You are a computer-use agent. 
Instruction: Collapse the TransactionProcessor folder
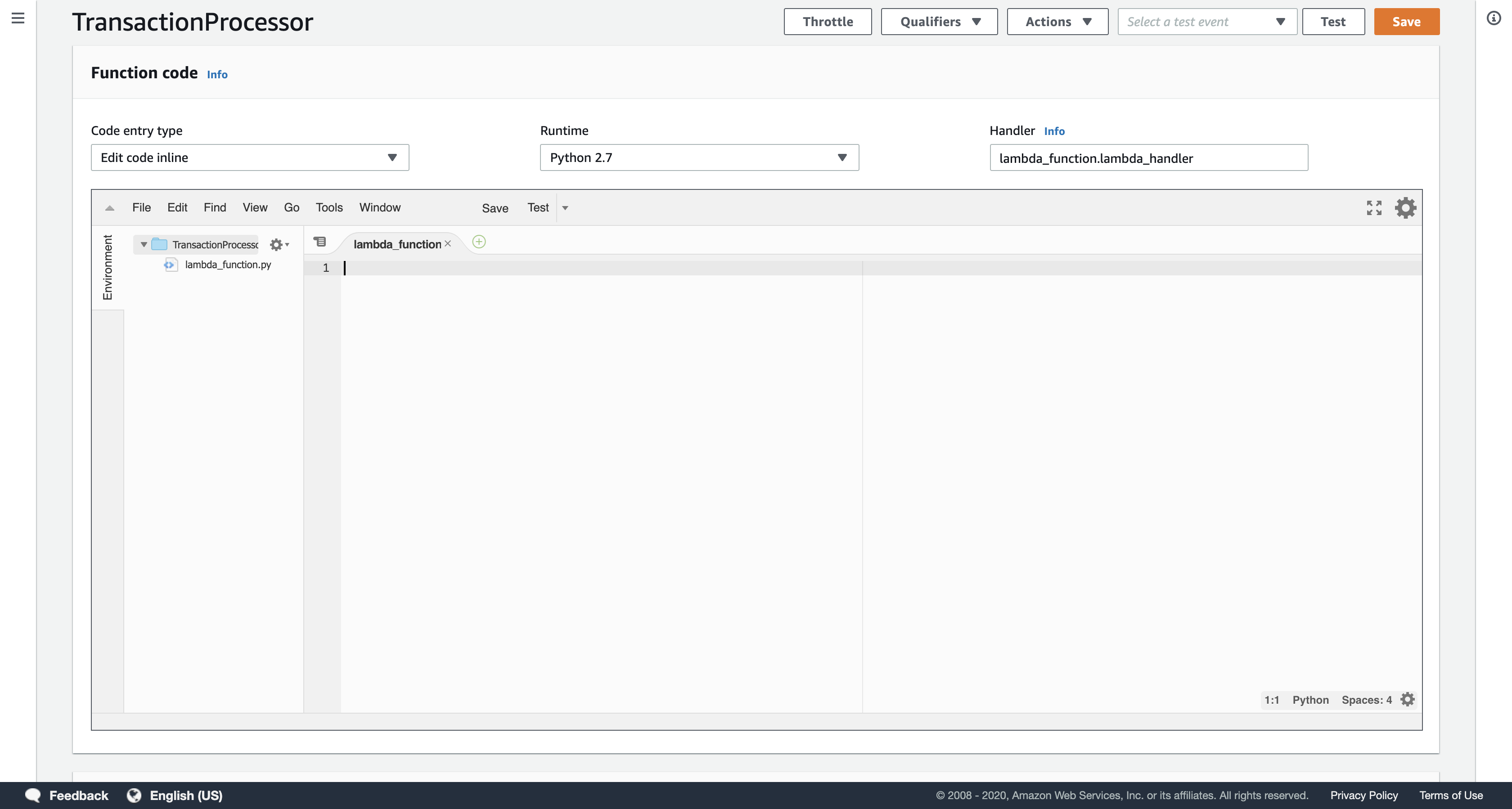144,245
